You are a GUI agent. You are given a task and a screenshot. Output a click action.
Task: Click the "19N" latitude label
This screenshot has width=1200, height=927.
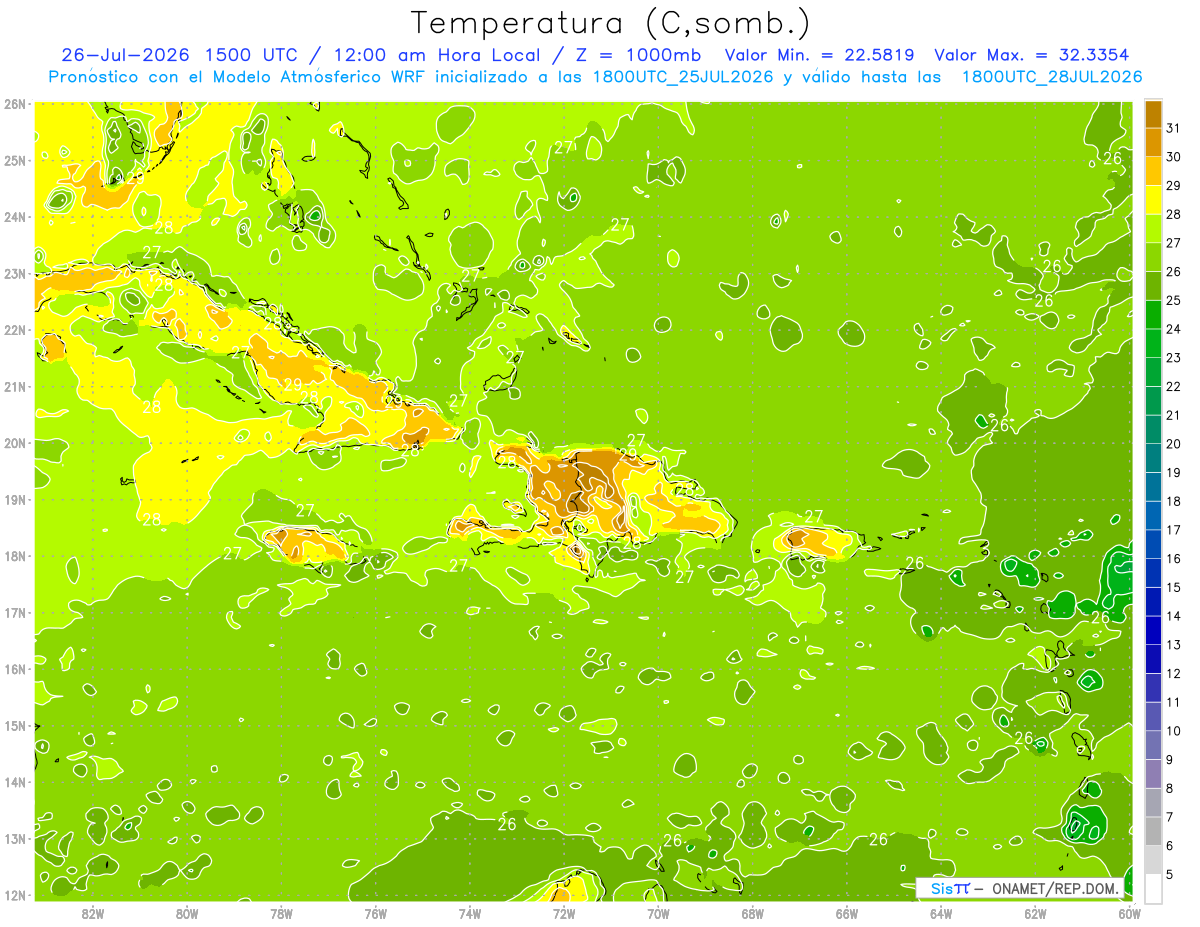(15, 499)
